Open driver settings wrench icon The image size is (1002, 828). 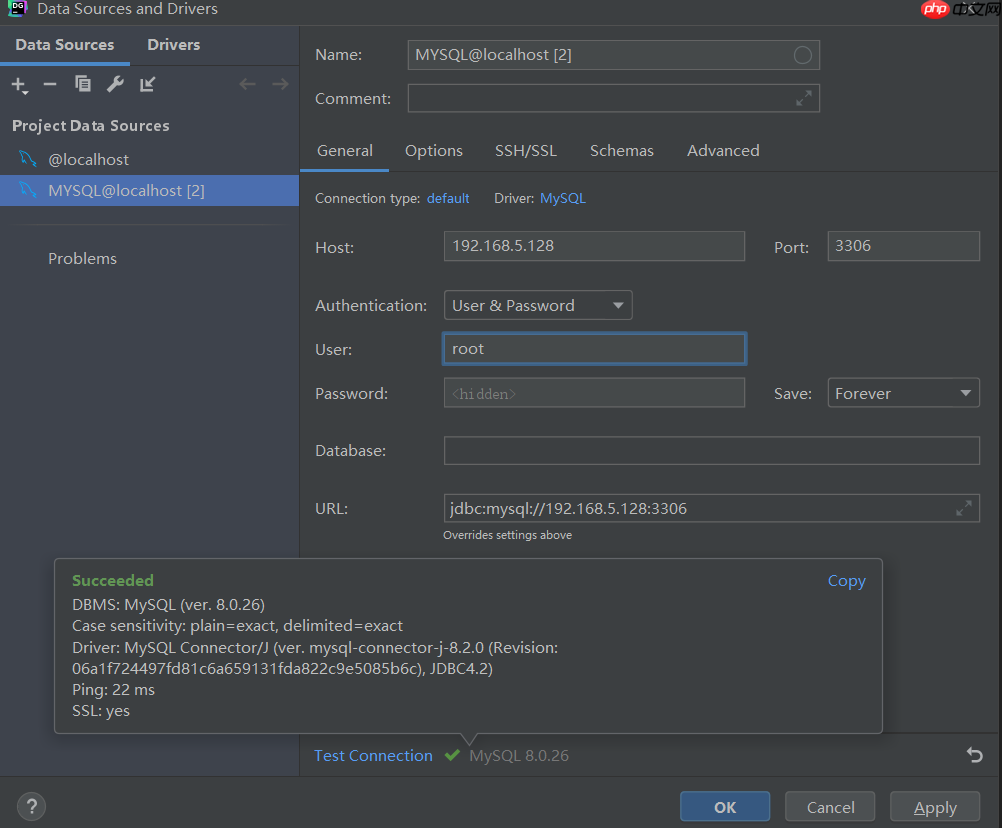point(115,84)
